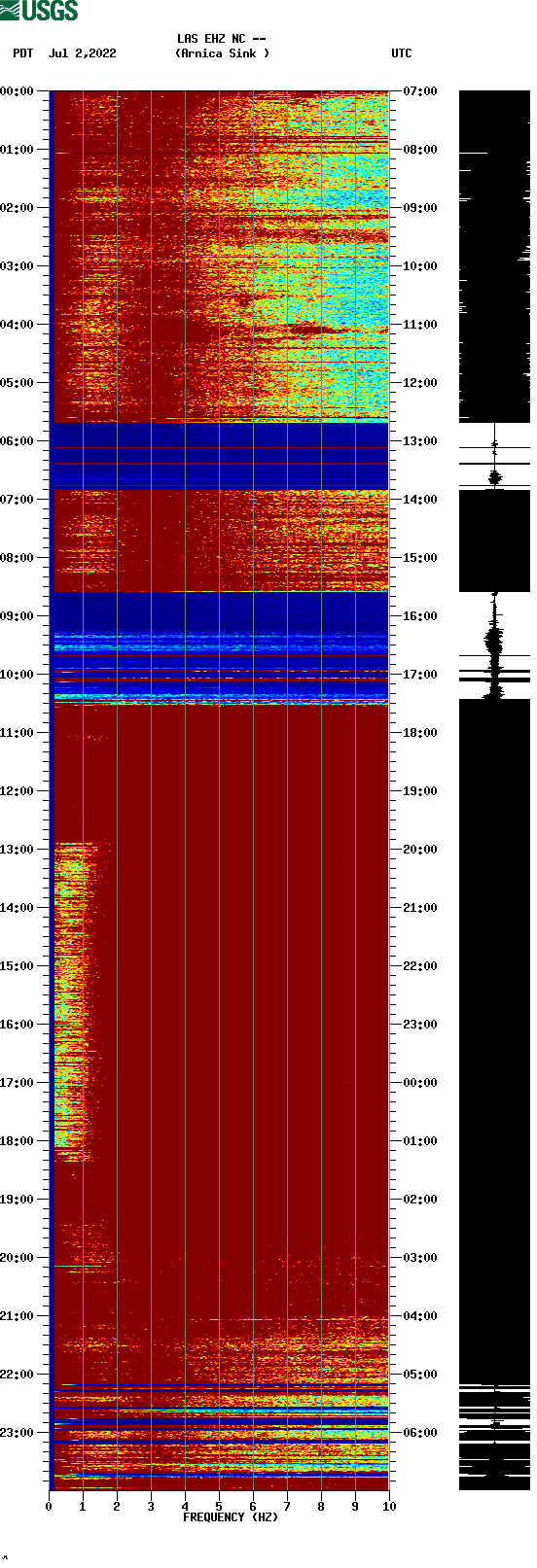Click the 'PDT' timezone label
Image resolution: width=537 pixels, height=1568 pixels.
[x=23, y=53]
